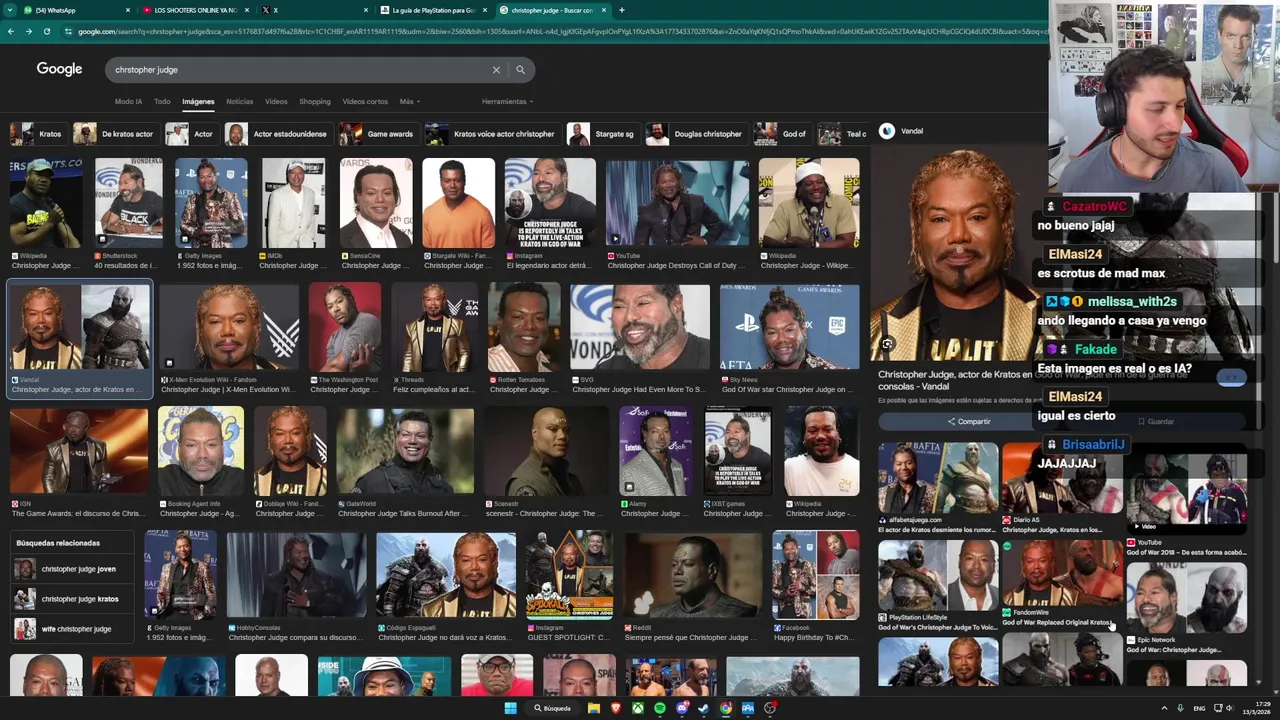The image size is (1280, 720).
Task: Open the Booking Agent Info result
Action: click(200, 463)
